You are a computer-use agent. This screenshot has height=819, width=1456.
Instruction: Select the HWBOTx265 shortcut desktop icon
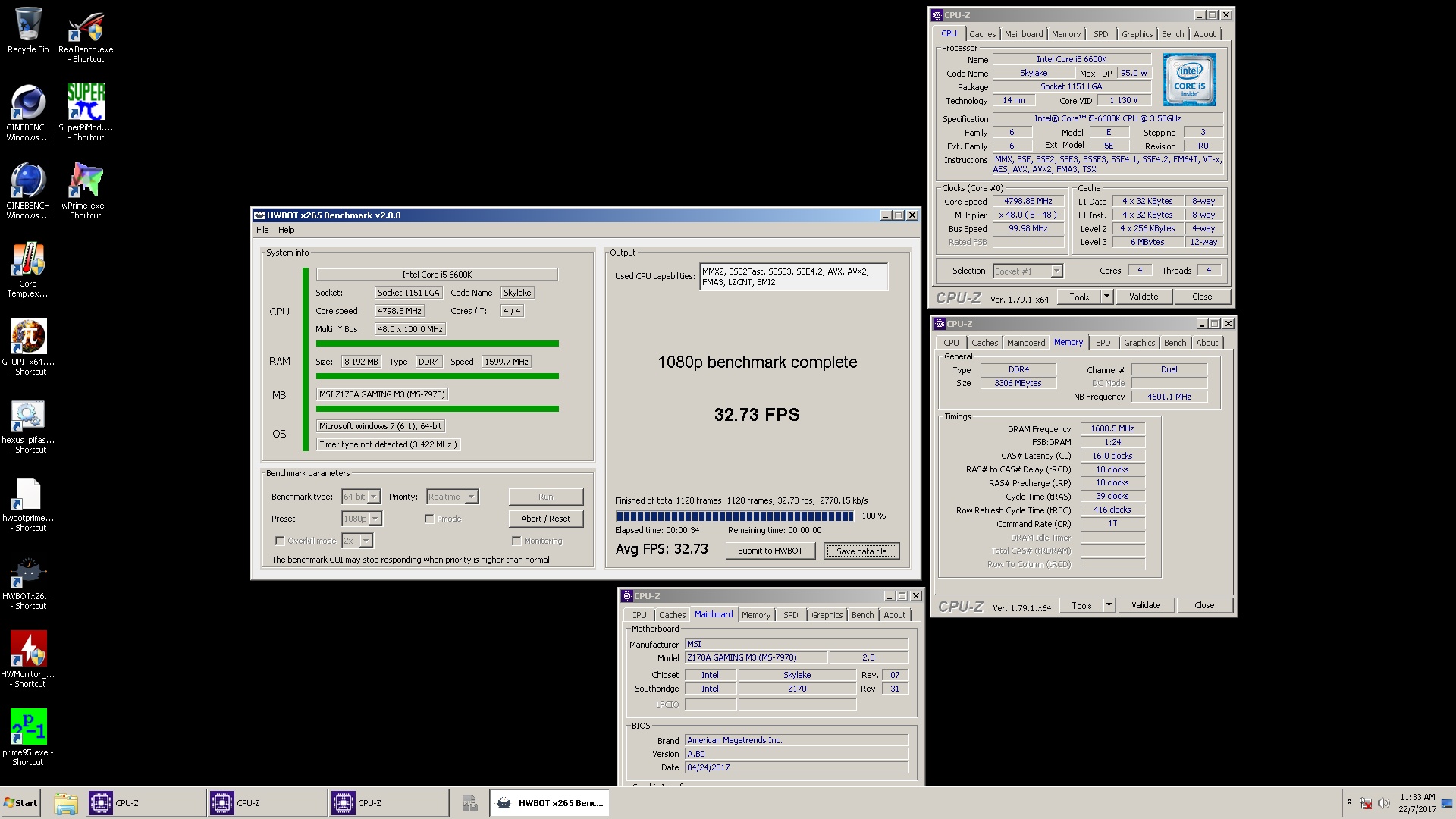click(x=28, y=582)
